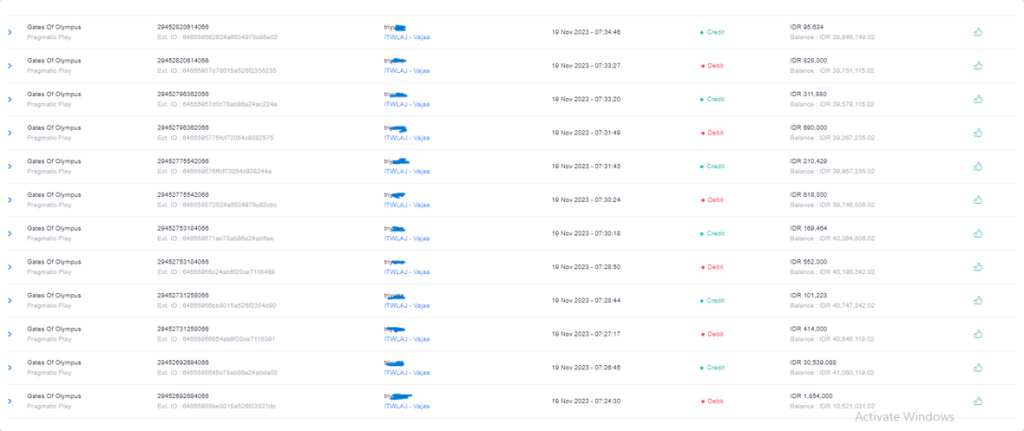Click thumbs-up icon for IDR 828,000 debit
This screenshot has width=1024, height=431.
coord(978,66)
